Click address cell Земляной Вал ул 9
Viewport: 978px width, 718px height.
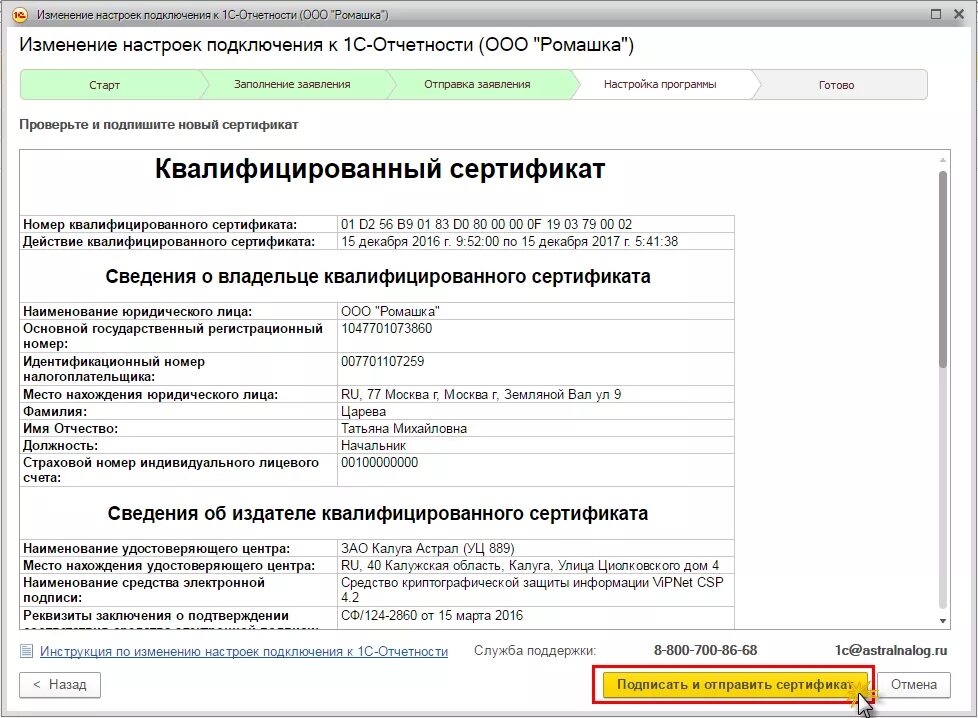[536, 394]
